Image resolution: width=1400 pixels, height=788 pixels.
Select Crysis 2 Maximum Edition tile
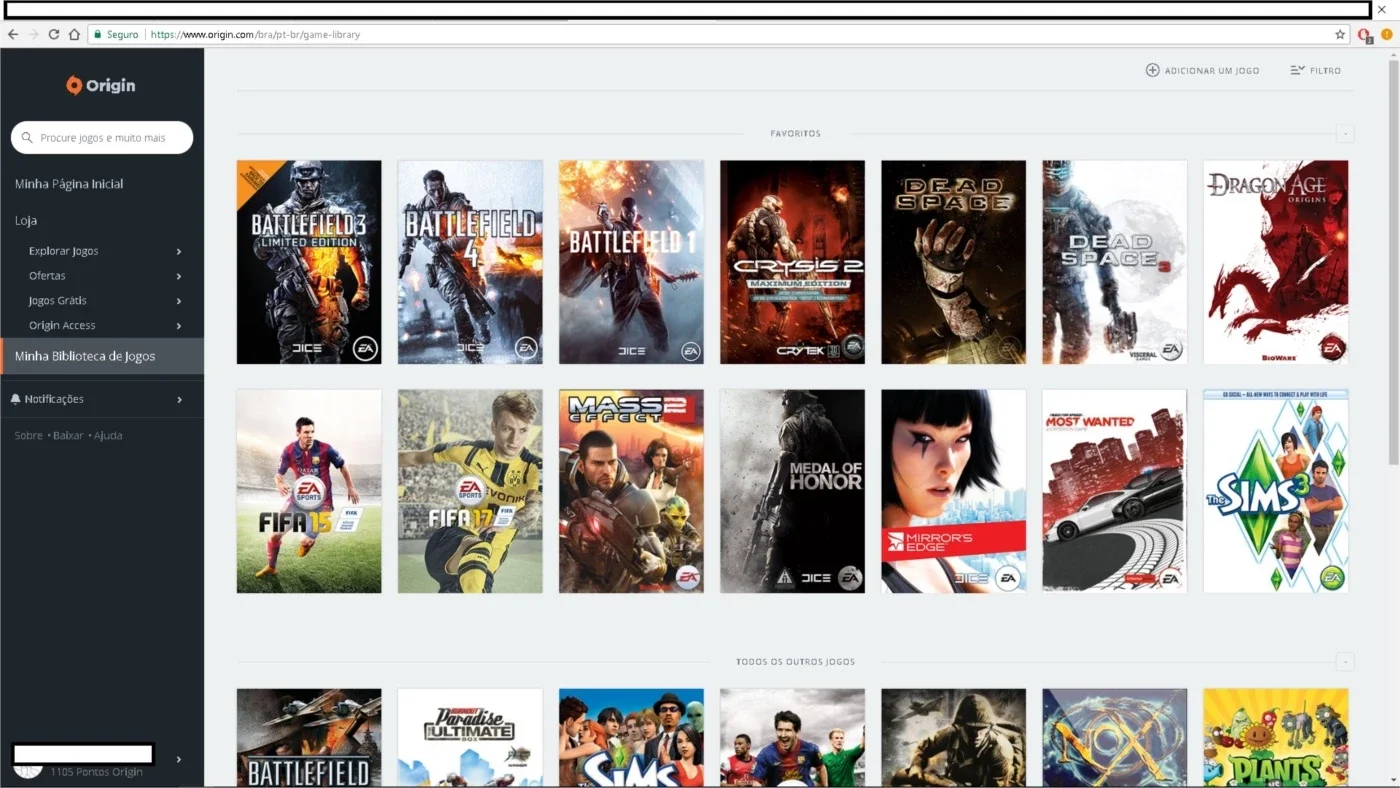[792, 262]
